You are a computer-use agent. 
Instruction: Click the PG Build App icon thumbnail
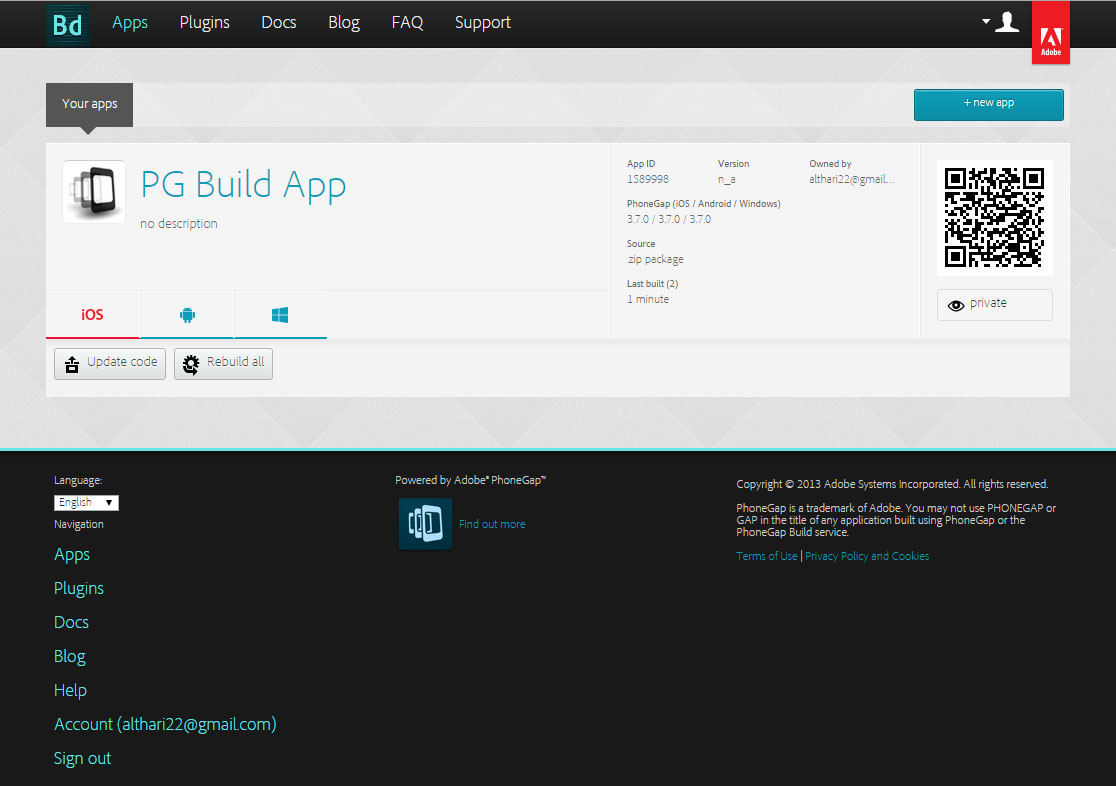[x=94, y=192]
